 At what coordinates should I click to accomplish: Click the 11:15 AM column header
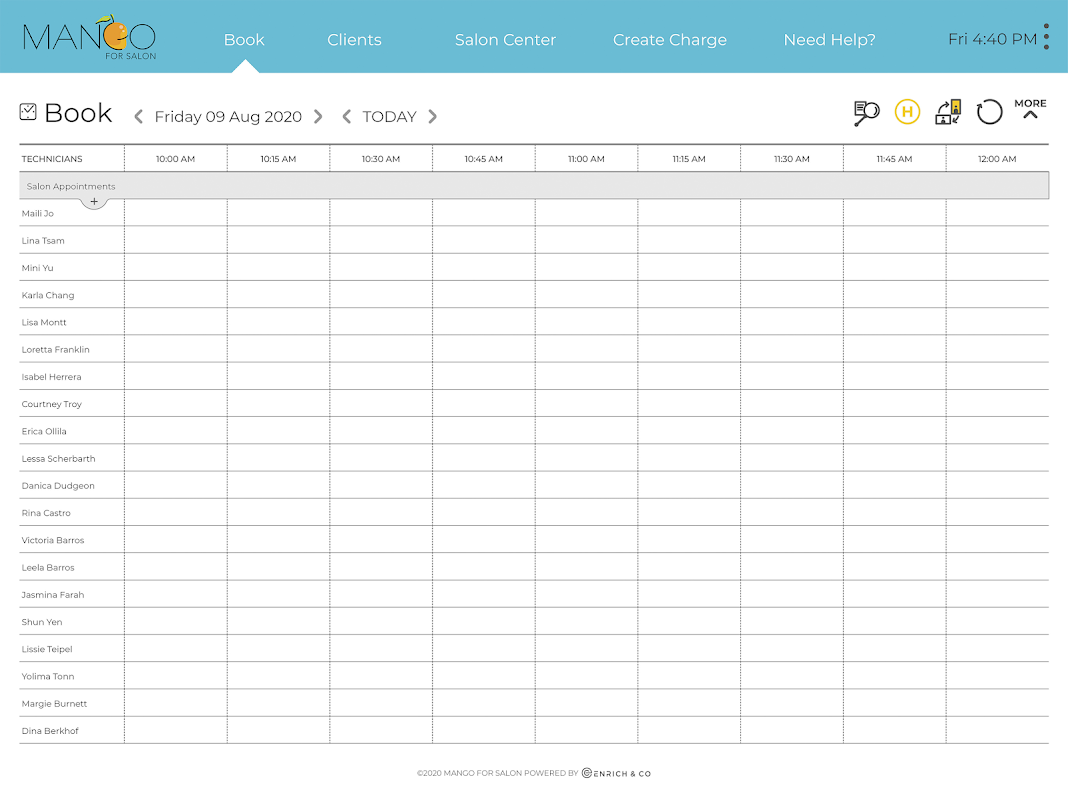689,159
